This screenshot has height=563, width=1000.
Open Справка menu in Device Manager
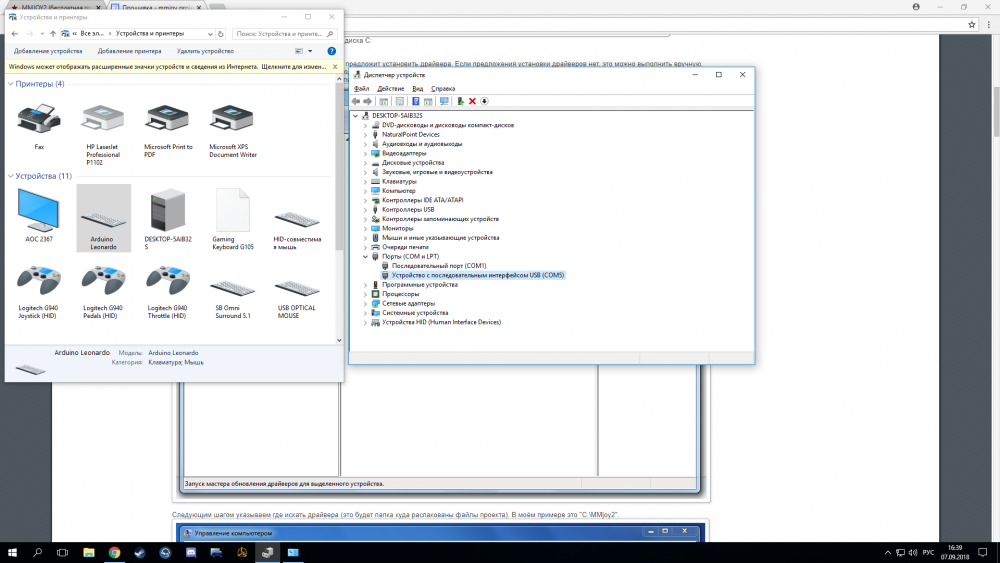pos(443,89)
